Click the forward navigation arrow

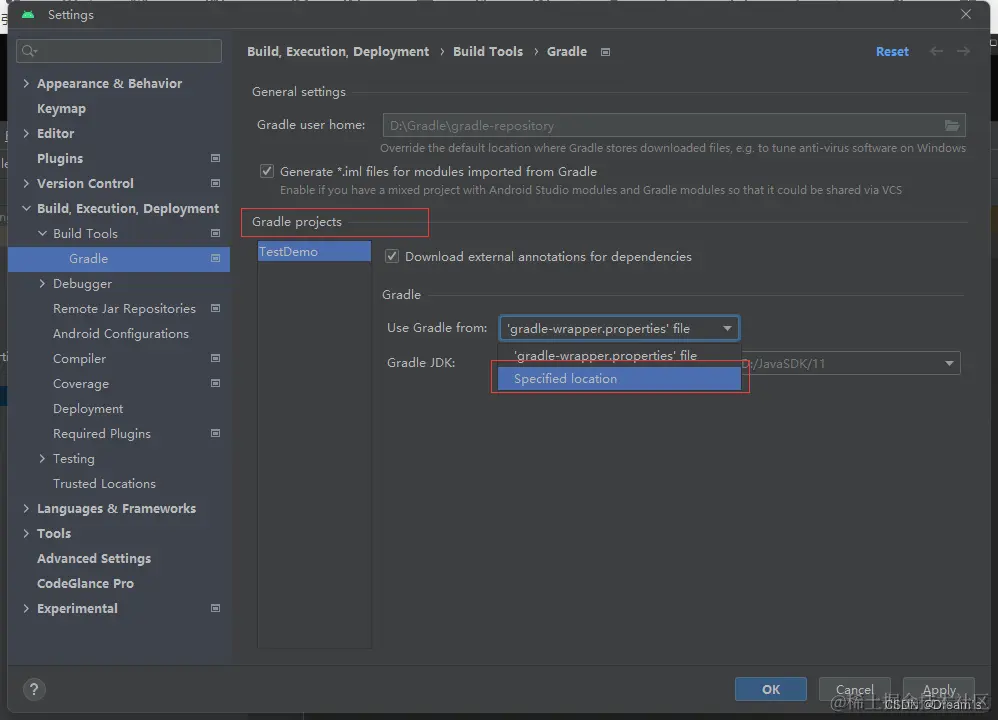point(963,51)
